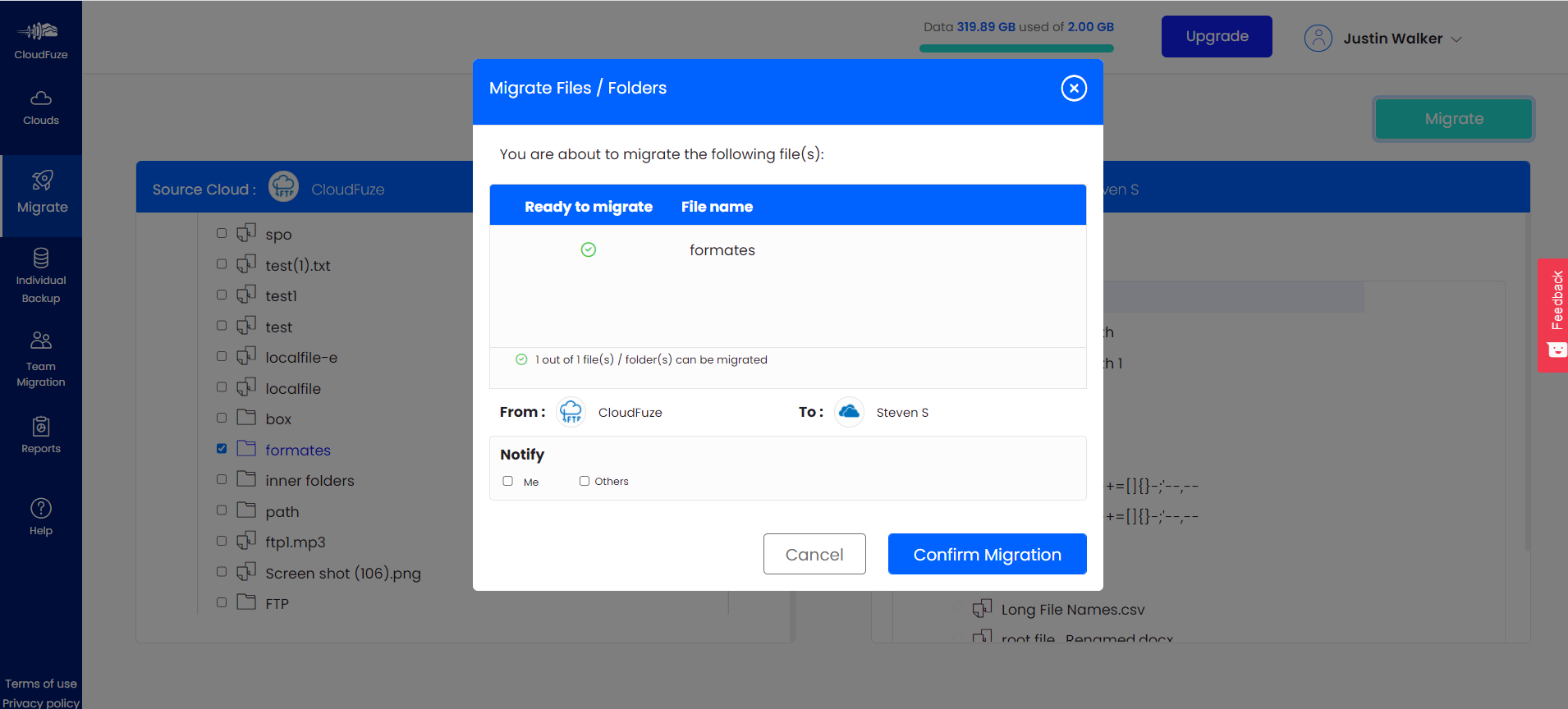1568x709 pixels.
Task: Click the localfile-e file icon
Action: 246,356
